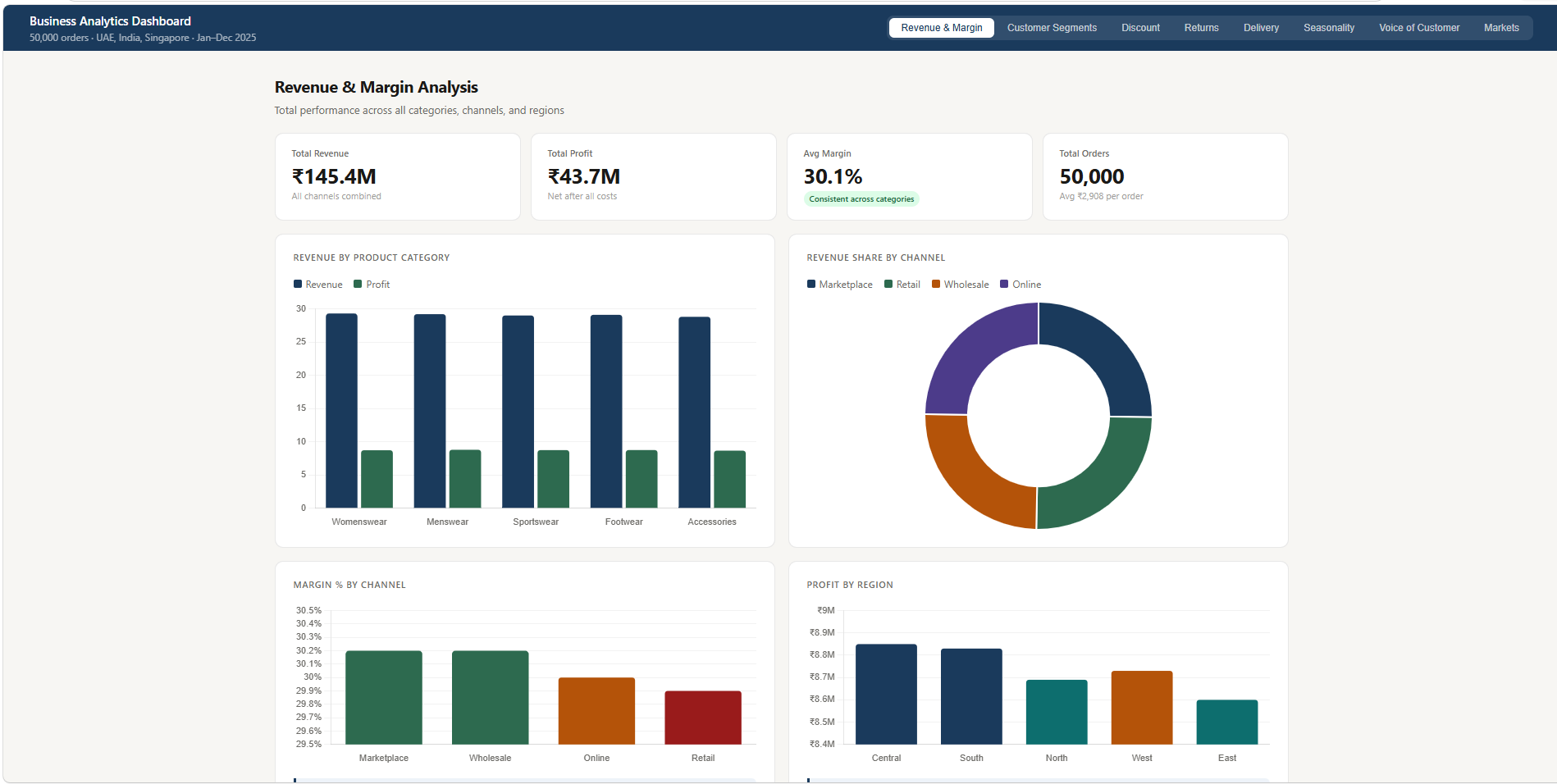Click the Footwear profit bar

pyautogui.click(x=642, y=479)
